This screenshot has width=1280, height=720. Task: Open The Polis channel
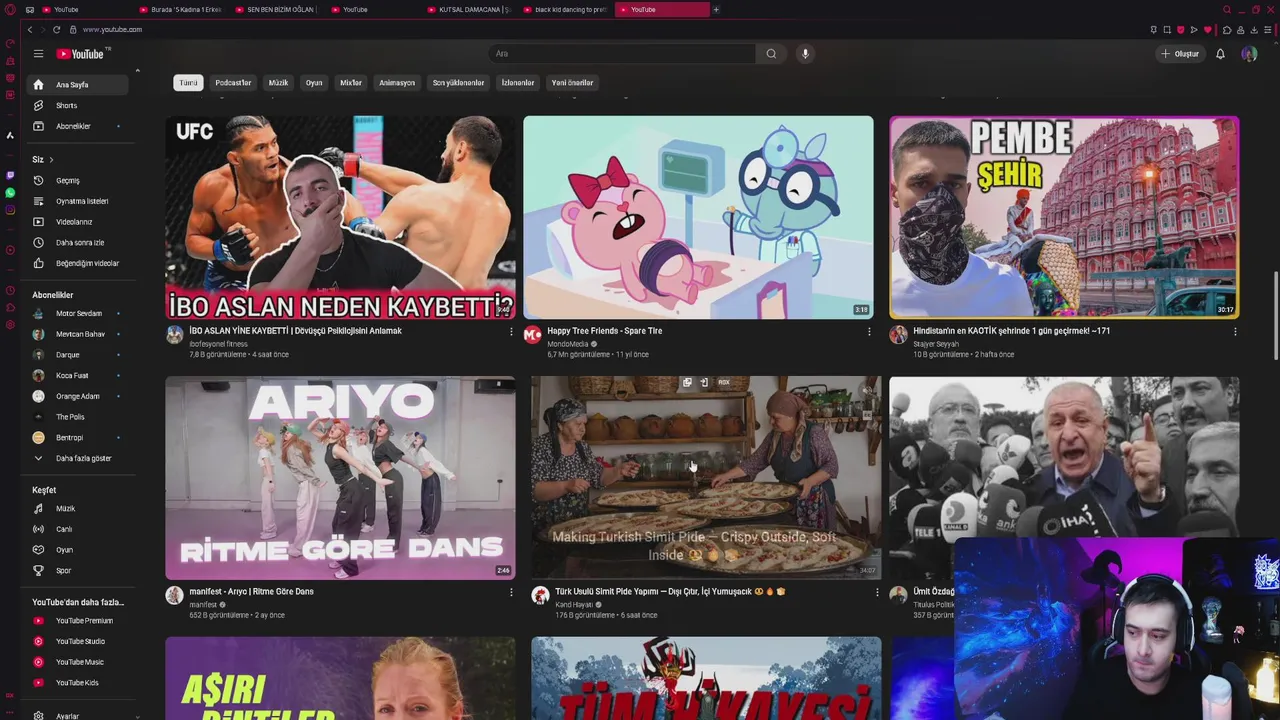[x=78, y=417]
